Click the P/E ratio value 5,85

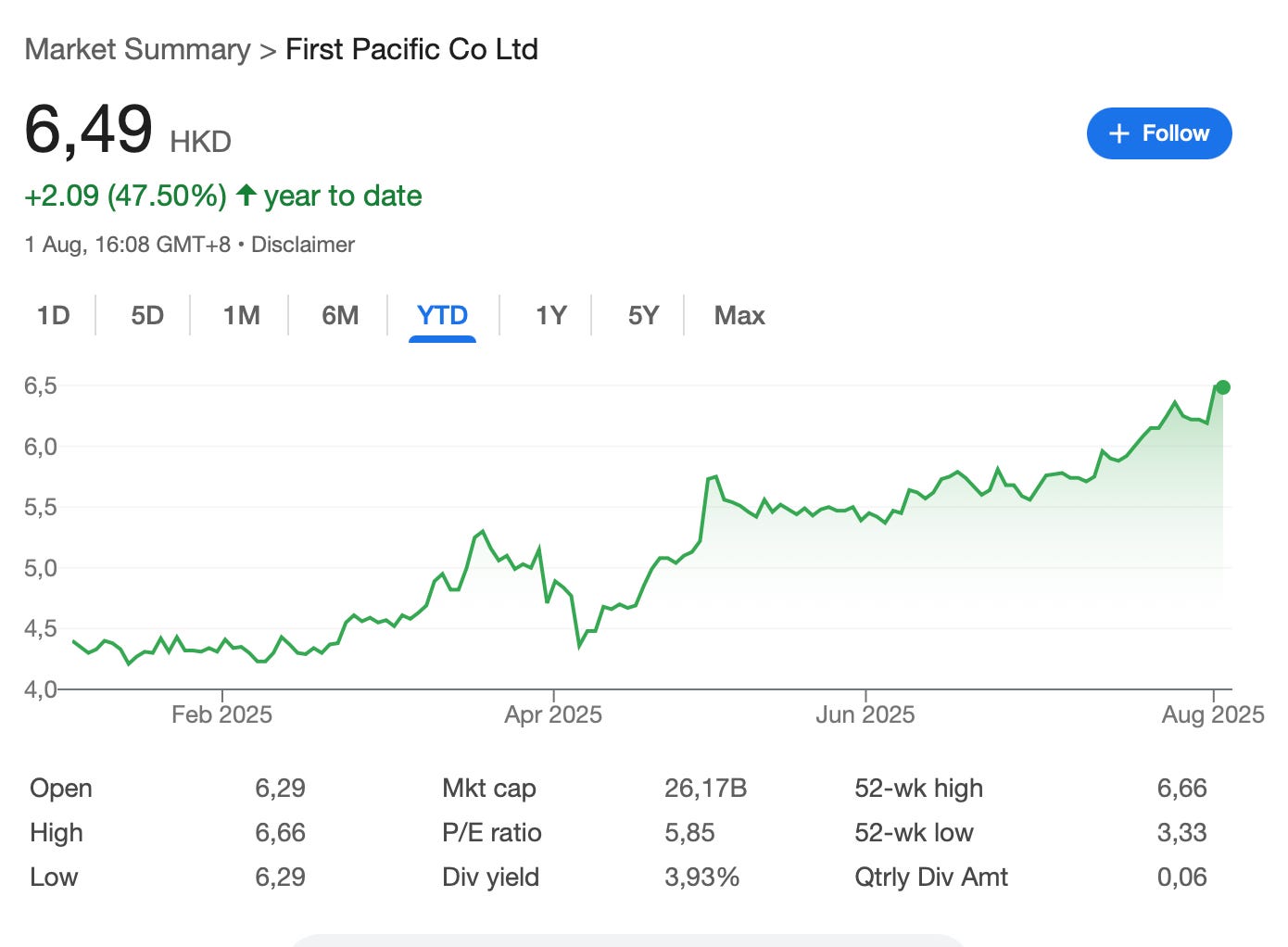(x=689, y=833)
